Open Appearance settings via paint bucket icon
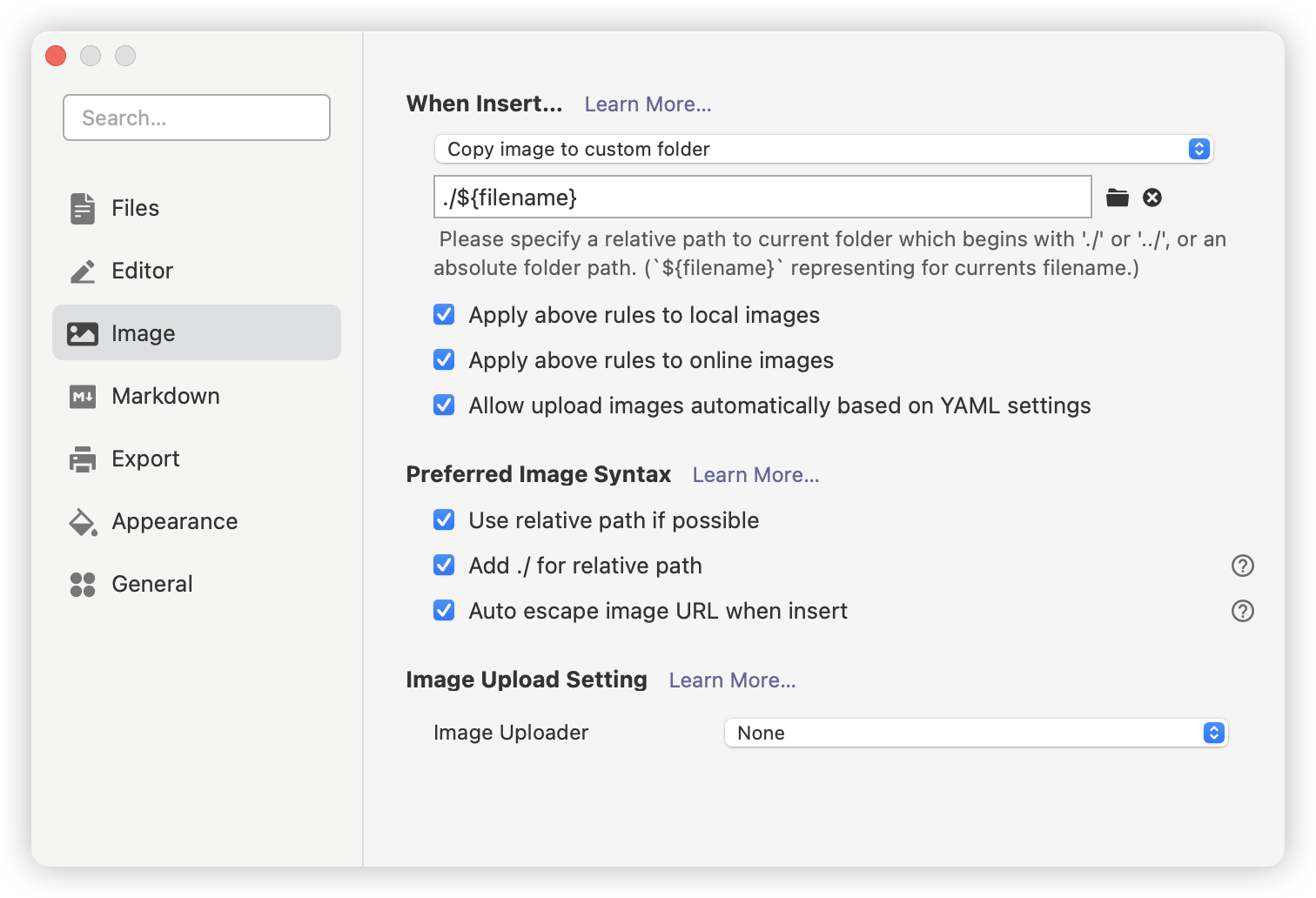This screenshot has width=1316, height=898. (x=82, y=521)
